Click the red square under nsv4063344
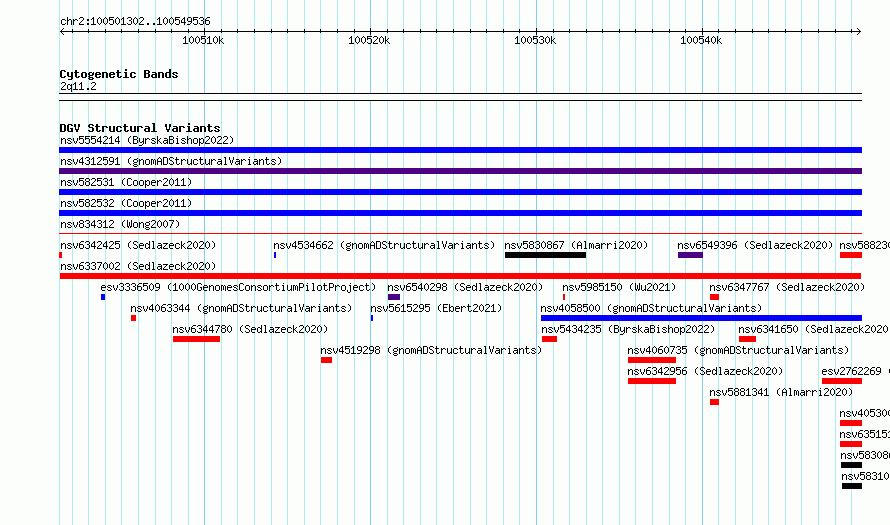 133,318
